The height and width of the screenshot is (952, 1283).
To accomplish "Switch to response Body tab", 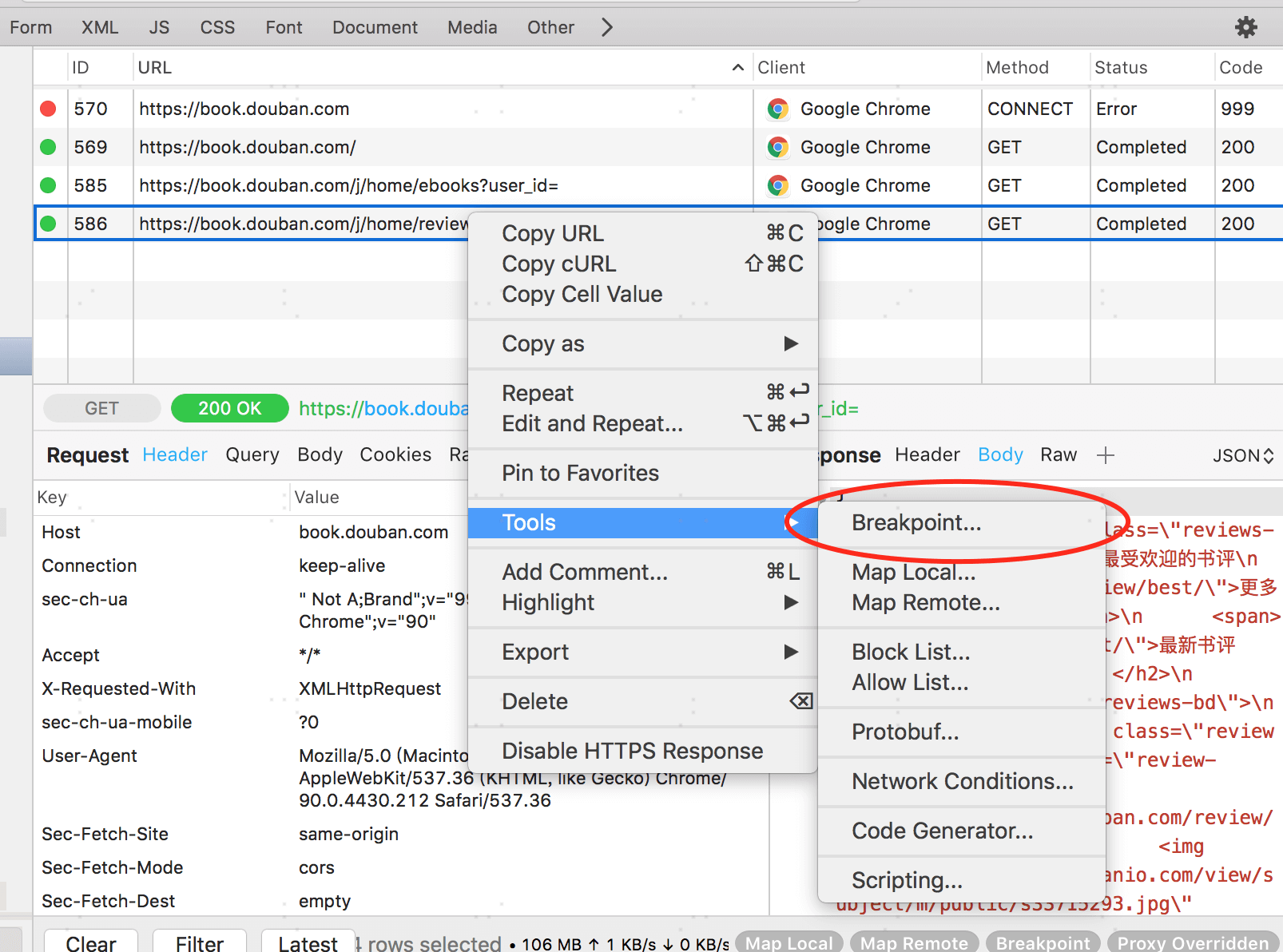I will tap(1000, 454).
